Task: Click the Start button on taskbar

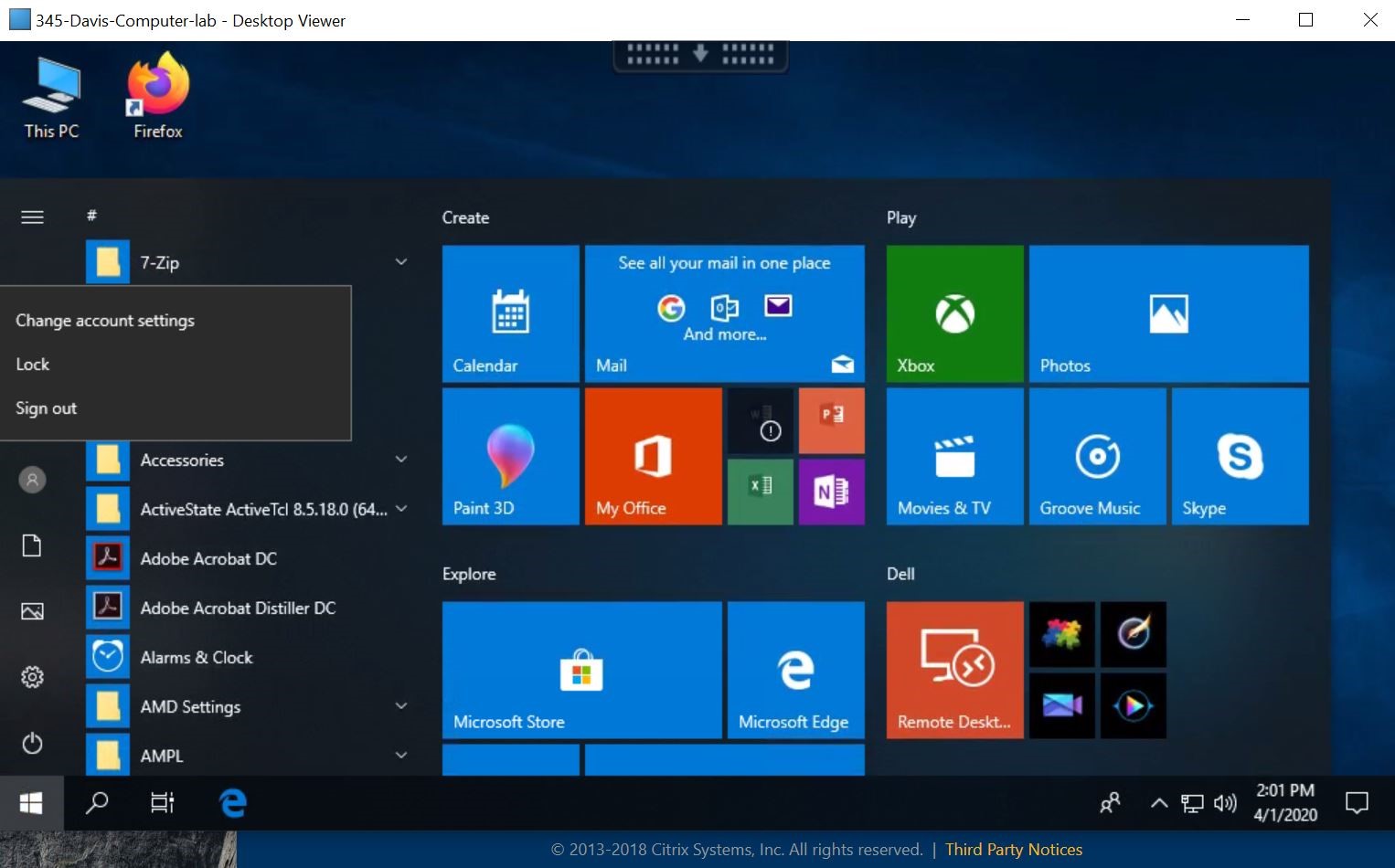Action: (31, 803)
